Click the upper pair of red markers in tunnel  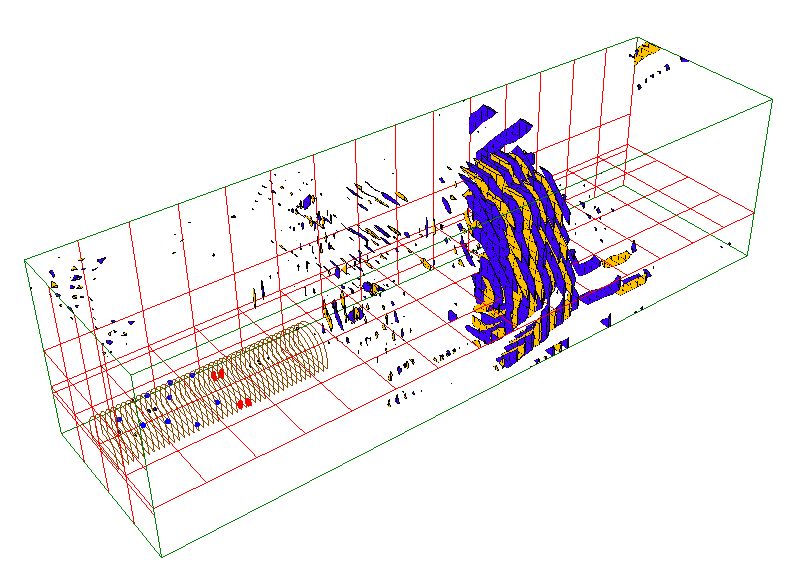click(216, 374)
